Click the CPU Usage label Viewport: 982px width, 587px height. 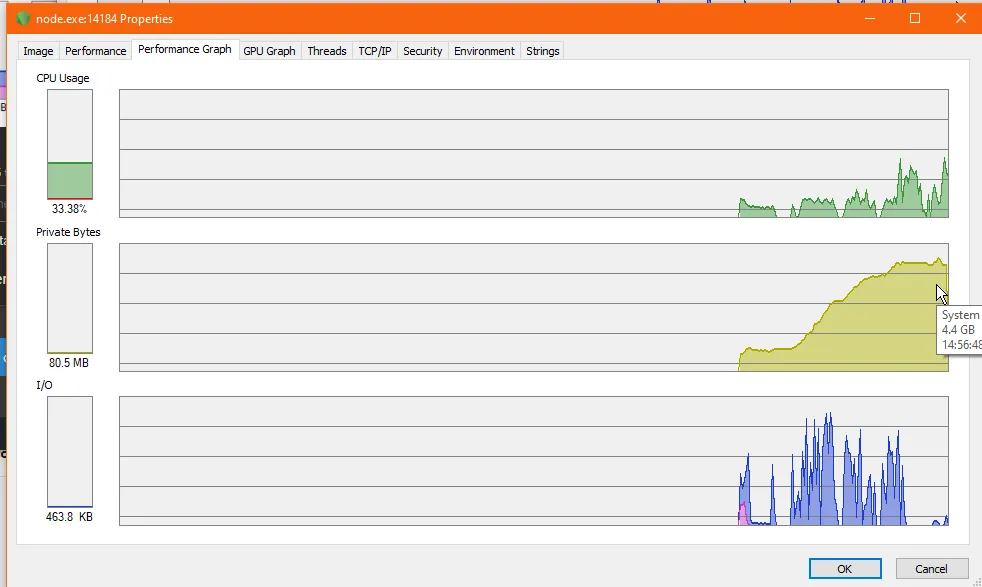pos(63,78)
